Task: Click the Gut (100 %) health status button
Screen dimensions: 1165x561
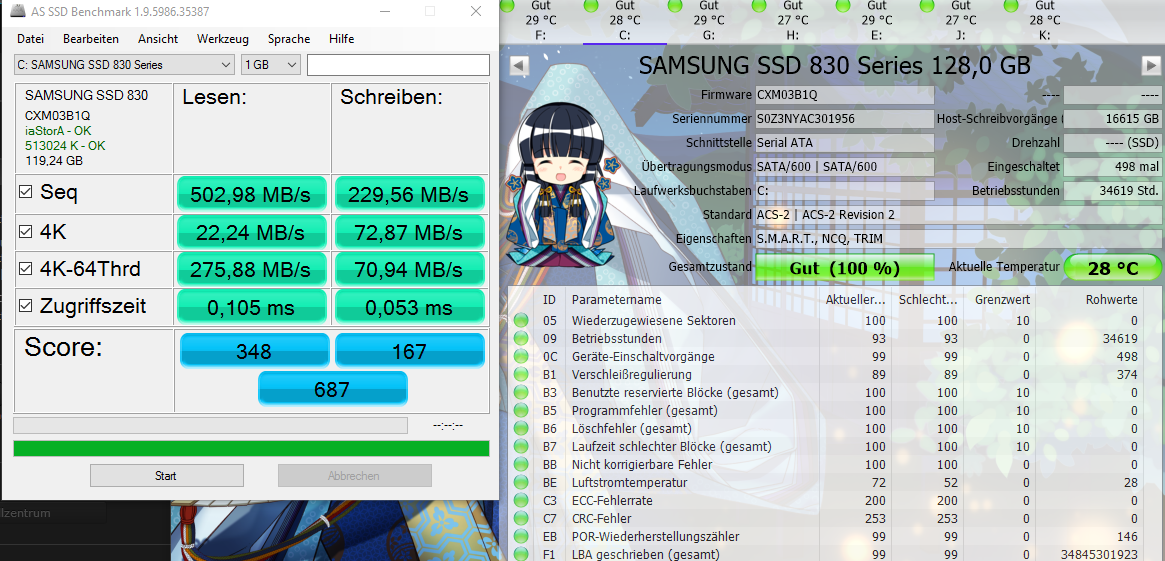Action: click(845, 268)
